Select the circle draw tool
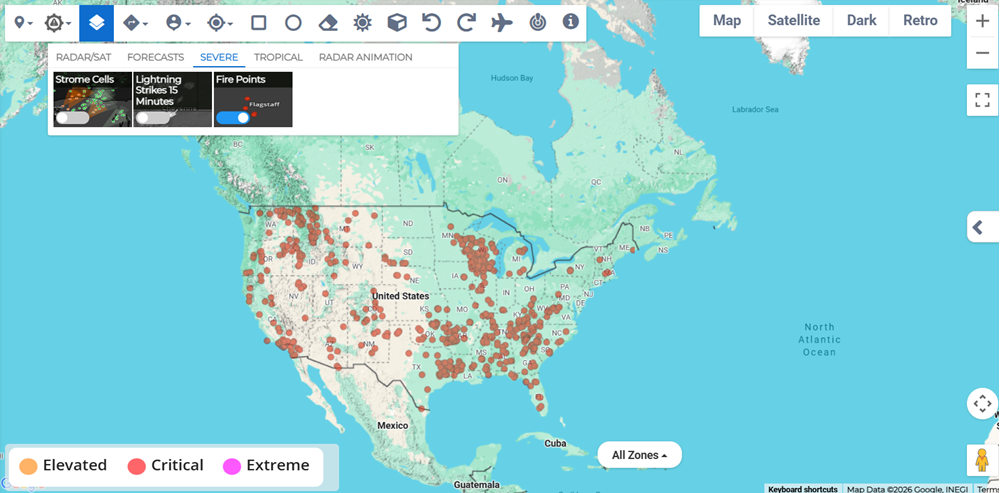Viewport: 1000px width, 493px height. (293, 24)
